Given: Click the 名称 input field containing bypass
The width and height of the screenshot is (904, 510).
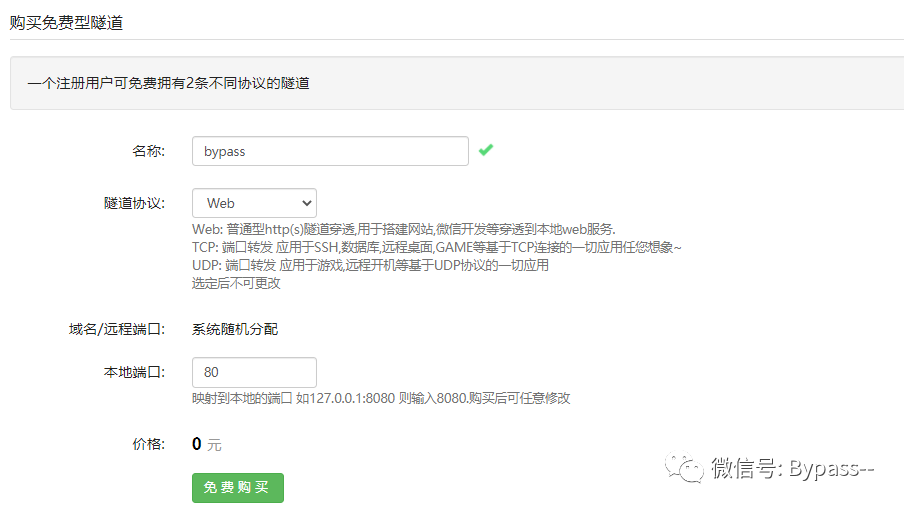Looking at the screenshot, I should [330, 151].
